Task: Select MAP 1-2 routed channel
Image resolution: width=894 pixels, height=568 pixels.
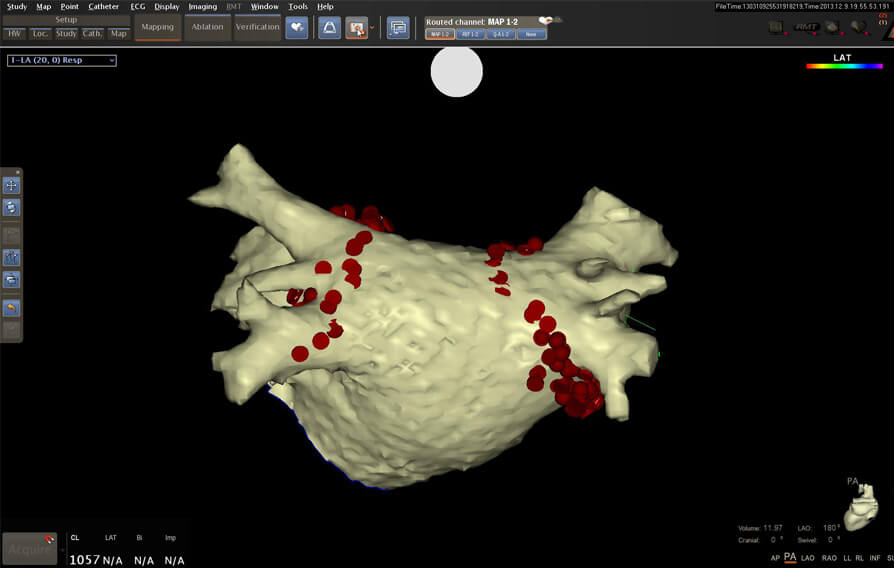Action: point(440,34)
